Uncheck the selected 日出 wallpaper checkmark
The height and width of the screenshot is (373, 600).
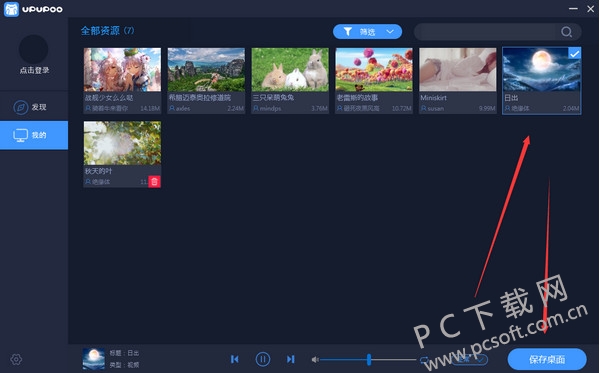pos(574,54)
